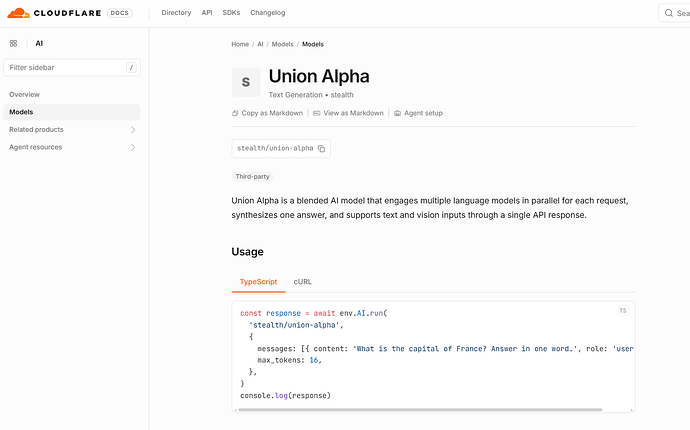Image resolution: width=690 pixels, height=430 pixels.
Task: Click the search box at top right
Action: click(x=674, y=13)
